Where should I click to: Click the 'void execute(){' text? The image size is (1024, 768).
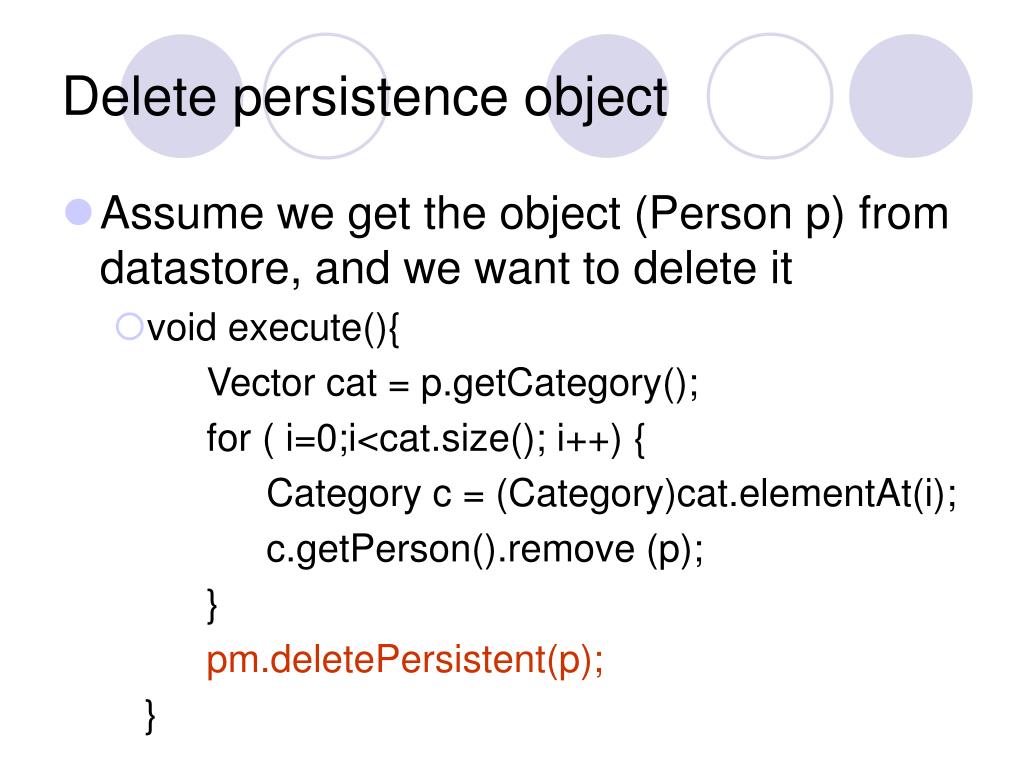(x=273, y=328)
